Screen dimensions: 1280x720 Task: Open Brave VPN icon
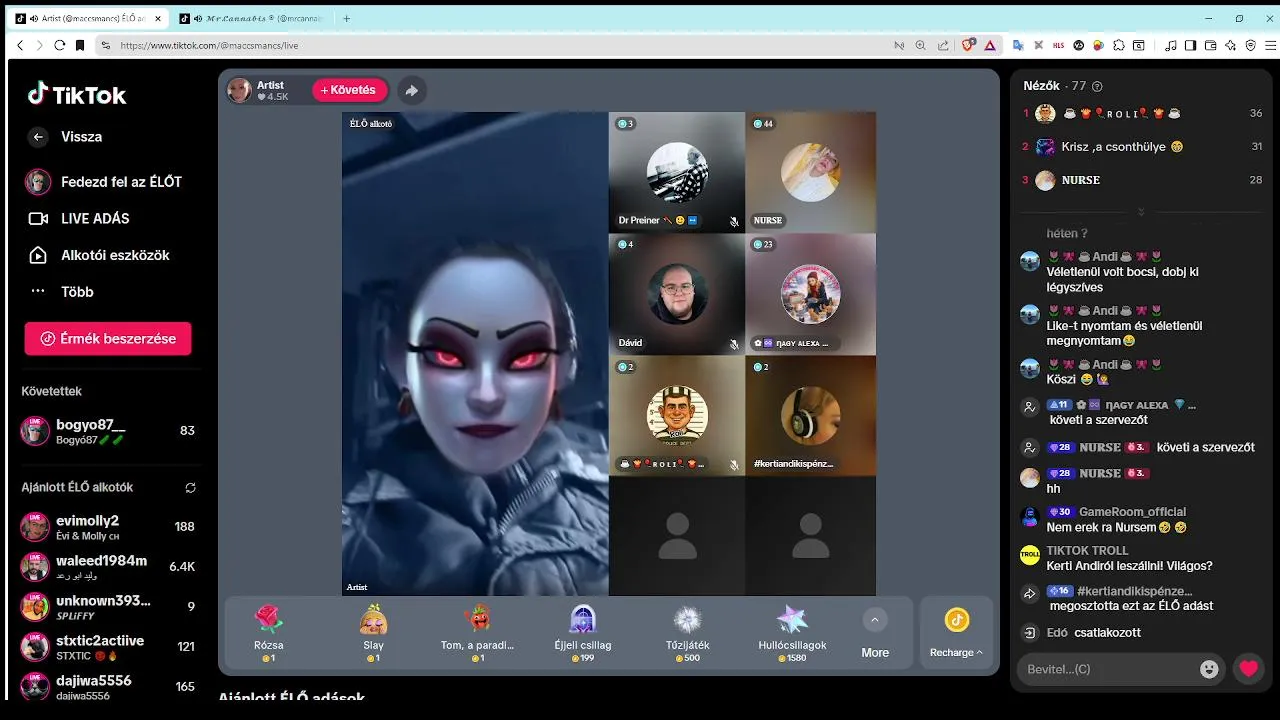point(1251,45)
